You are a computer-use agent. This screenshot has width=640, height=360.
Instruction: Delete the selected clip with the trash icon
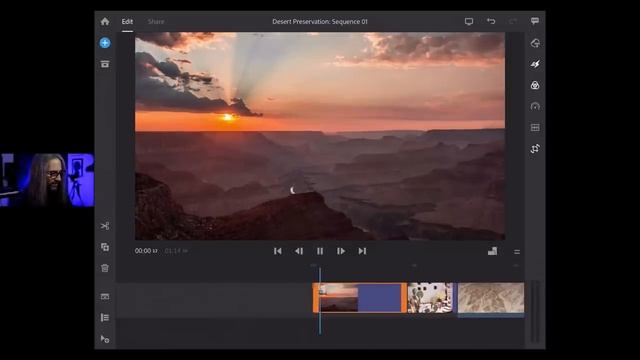105,268
